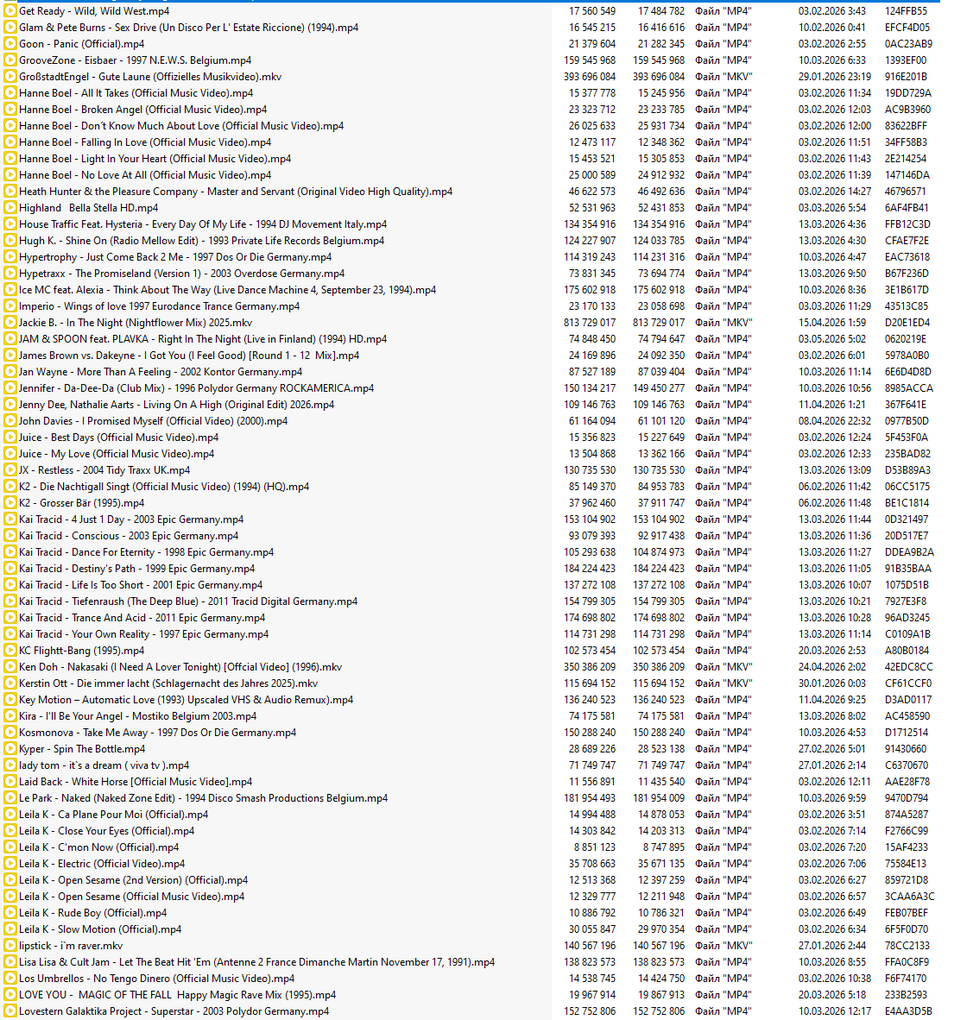Select Kerstin Ott - Die immer lacht.mkv
The image size is (954, 1020).
168,684
